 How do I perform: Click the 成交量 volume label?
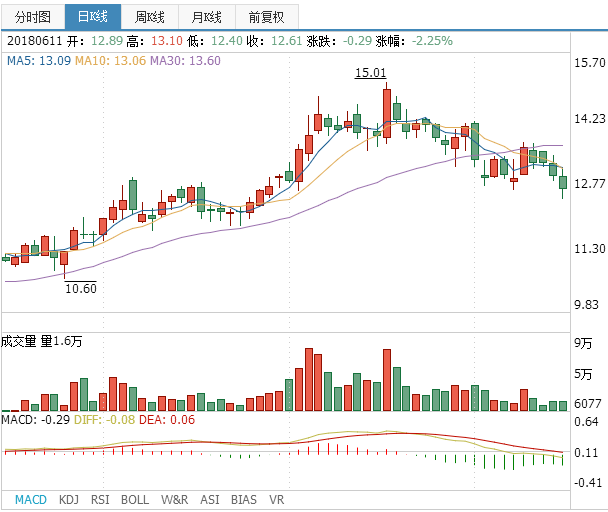click(x=19, y=341)
